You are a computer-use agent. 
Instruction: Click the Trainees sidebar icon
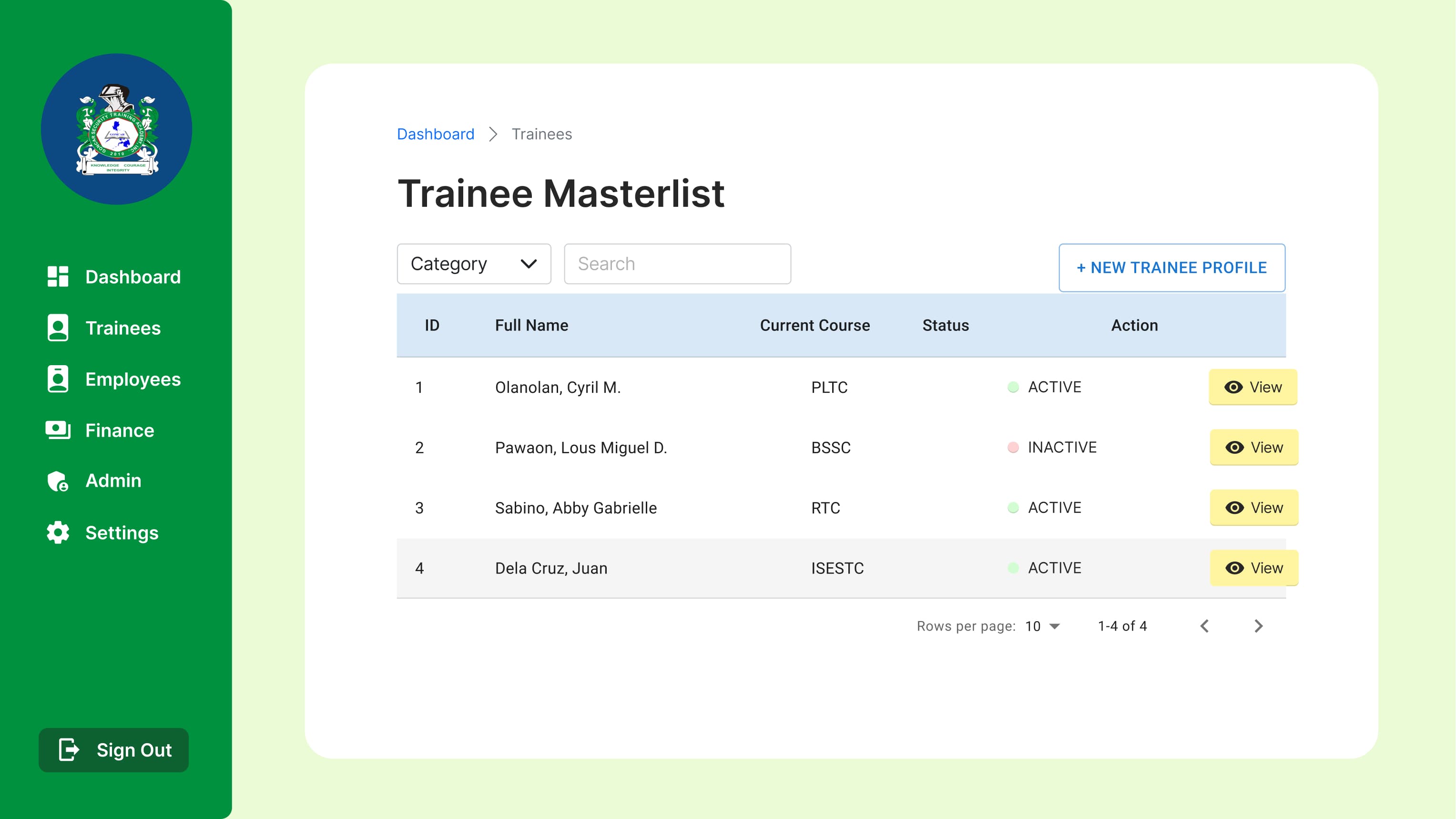point(57,328)
